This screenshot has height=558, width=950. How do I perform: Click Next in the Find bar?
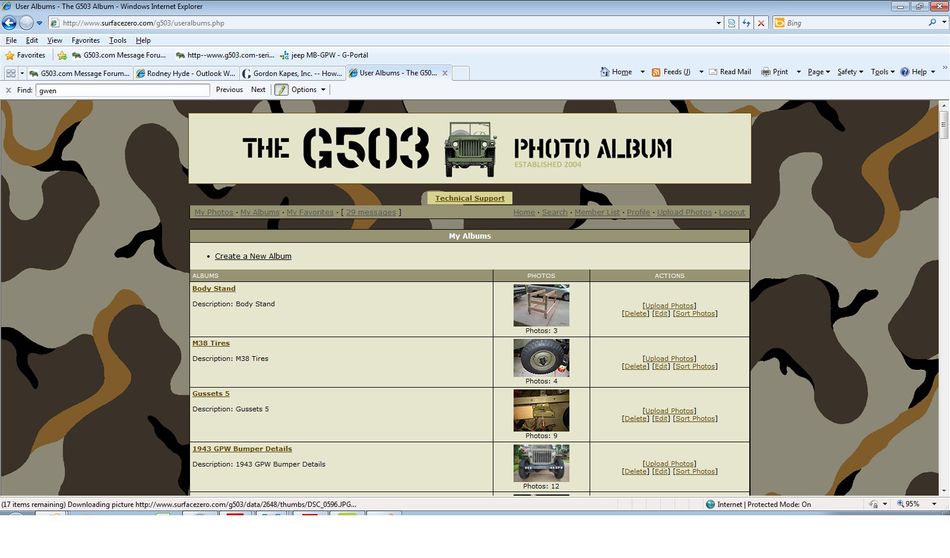(x=258, y=90)
